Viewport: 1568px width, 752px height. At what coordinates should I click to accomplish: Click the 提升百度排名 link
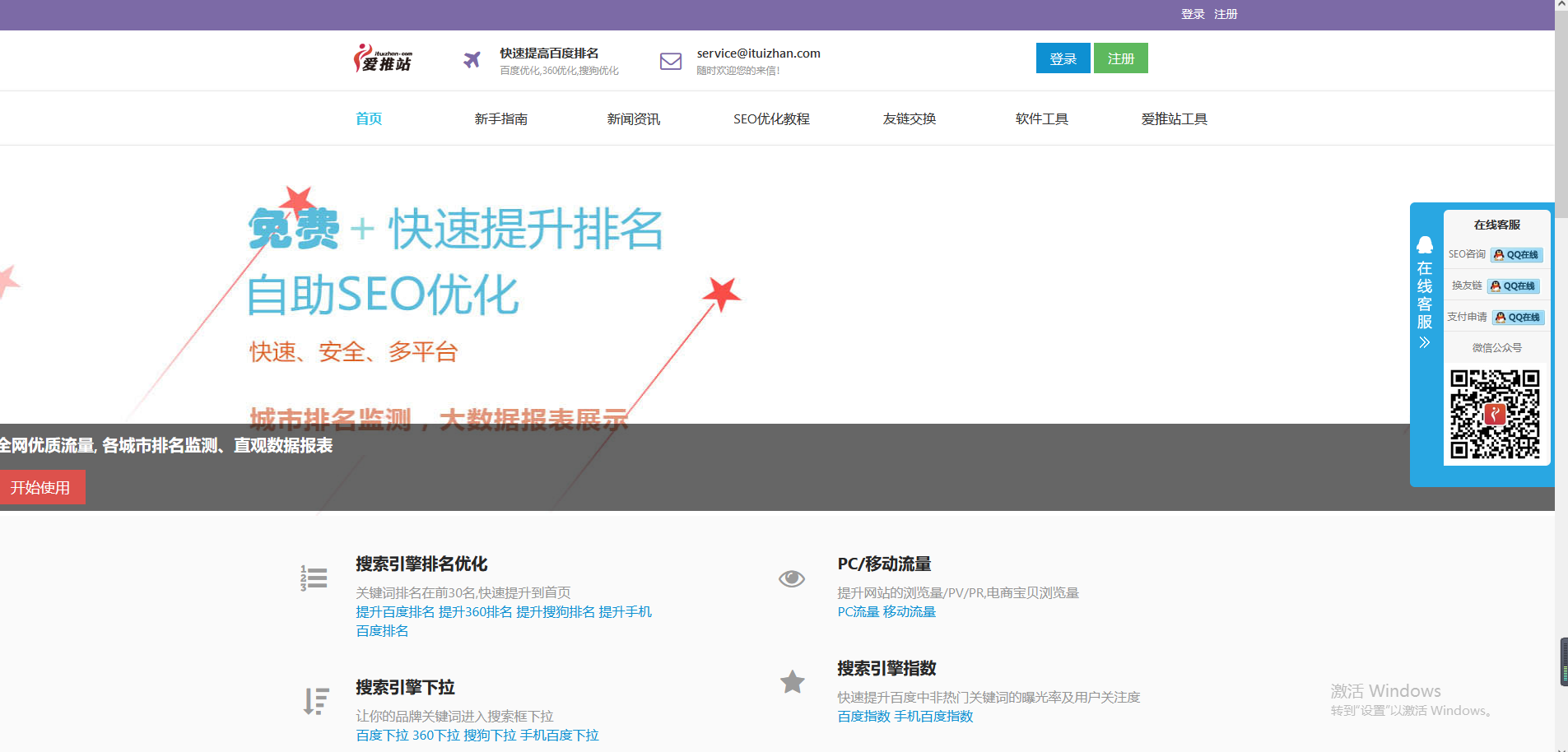pyautogui.click(x=395, y=611)
